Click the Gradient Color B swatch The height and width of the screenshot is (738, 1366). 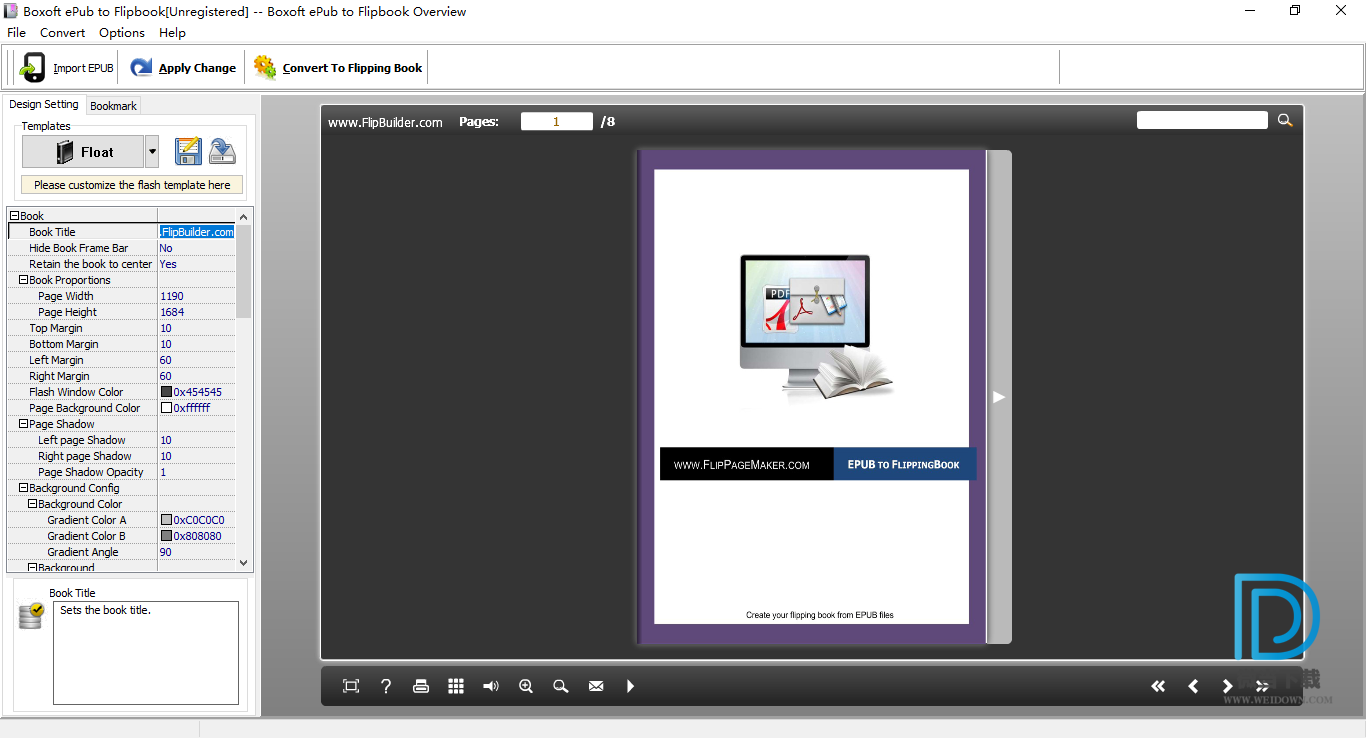[x=166, y=536]
